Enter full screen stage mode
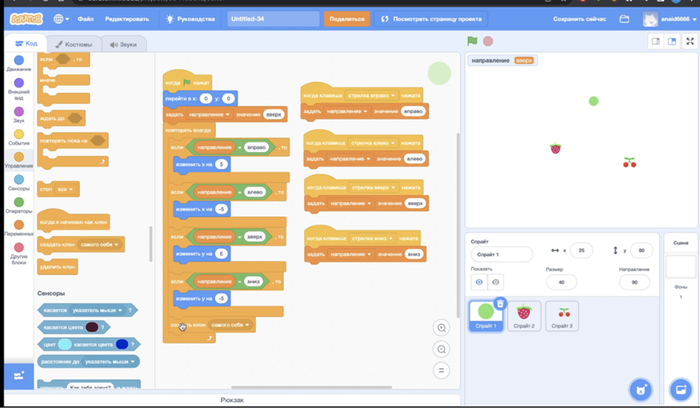This screenshot has height=410, width=700. tap(691, 41)
